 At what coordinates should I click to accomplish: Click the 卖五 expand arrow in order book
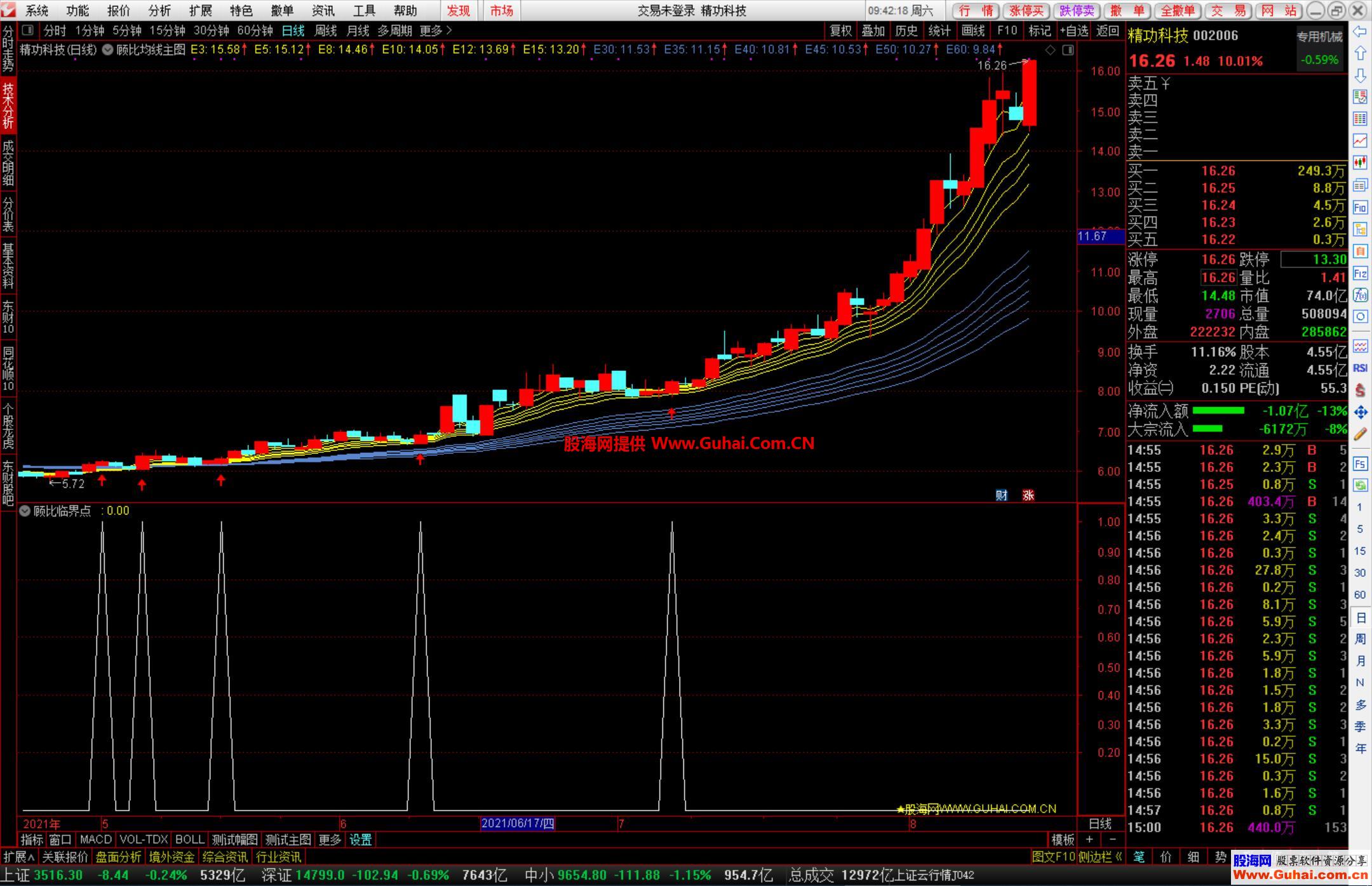coord(1165,83)
